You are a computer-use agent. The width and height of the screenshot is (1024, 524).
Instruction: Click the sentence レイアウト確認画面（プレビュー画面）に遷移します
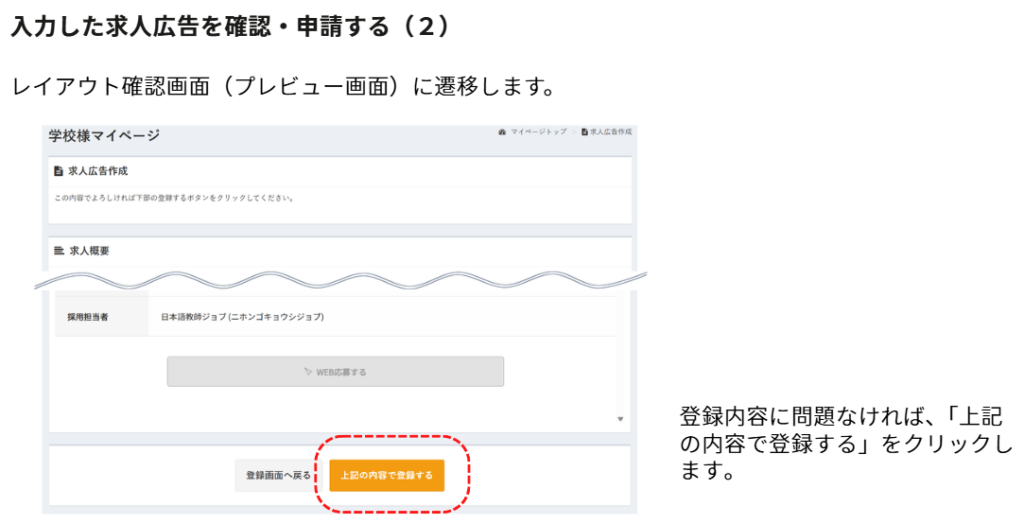point(283,86)
